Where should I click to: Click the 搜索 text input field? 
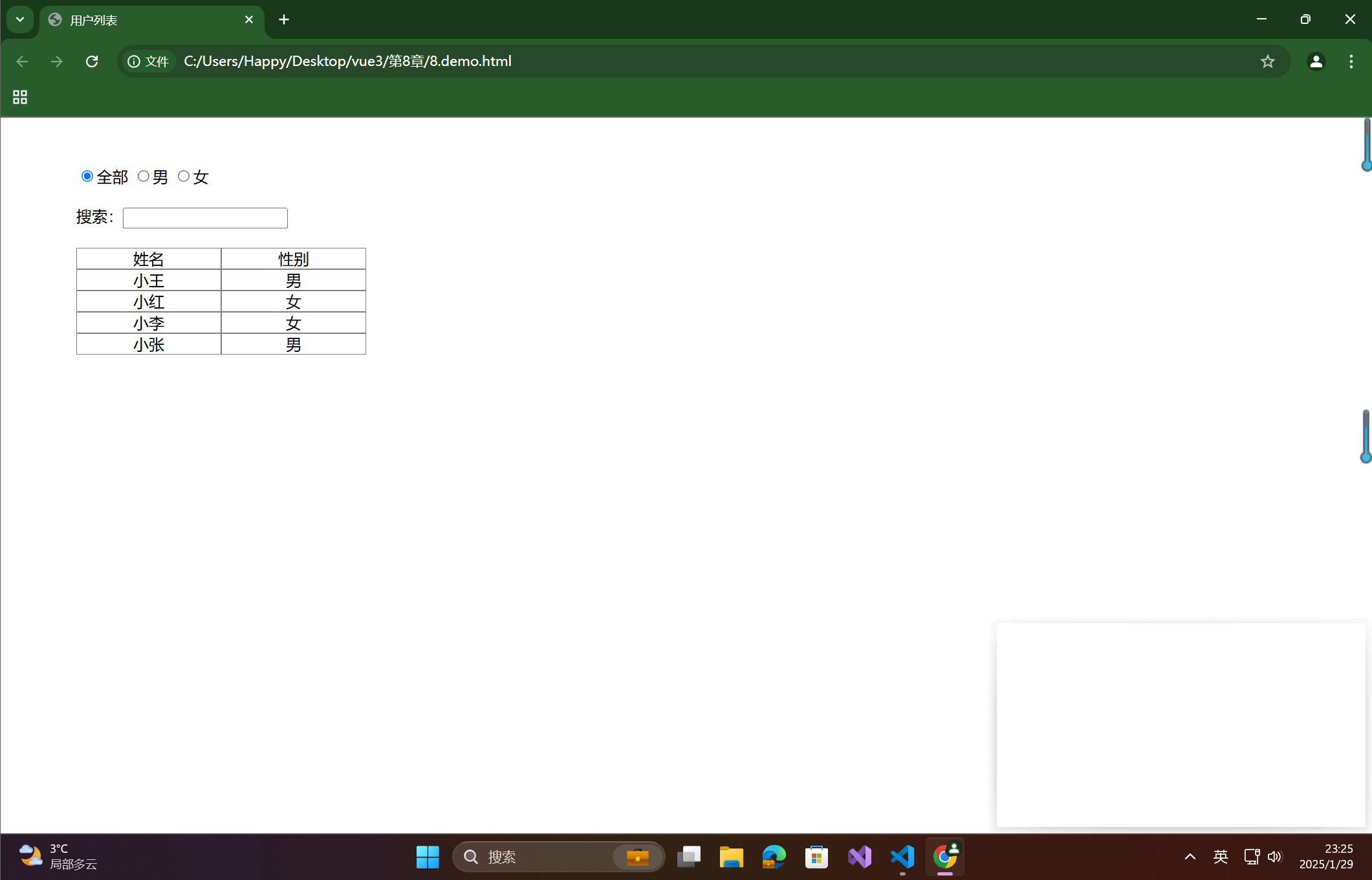coord(205,218)
